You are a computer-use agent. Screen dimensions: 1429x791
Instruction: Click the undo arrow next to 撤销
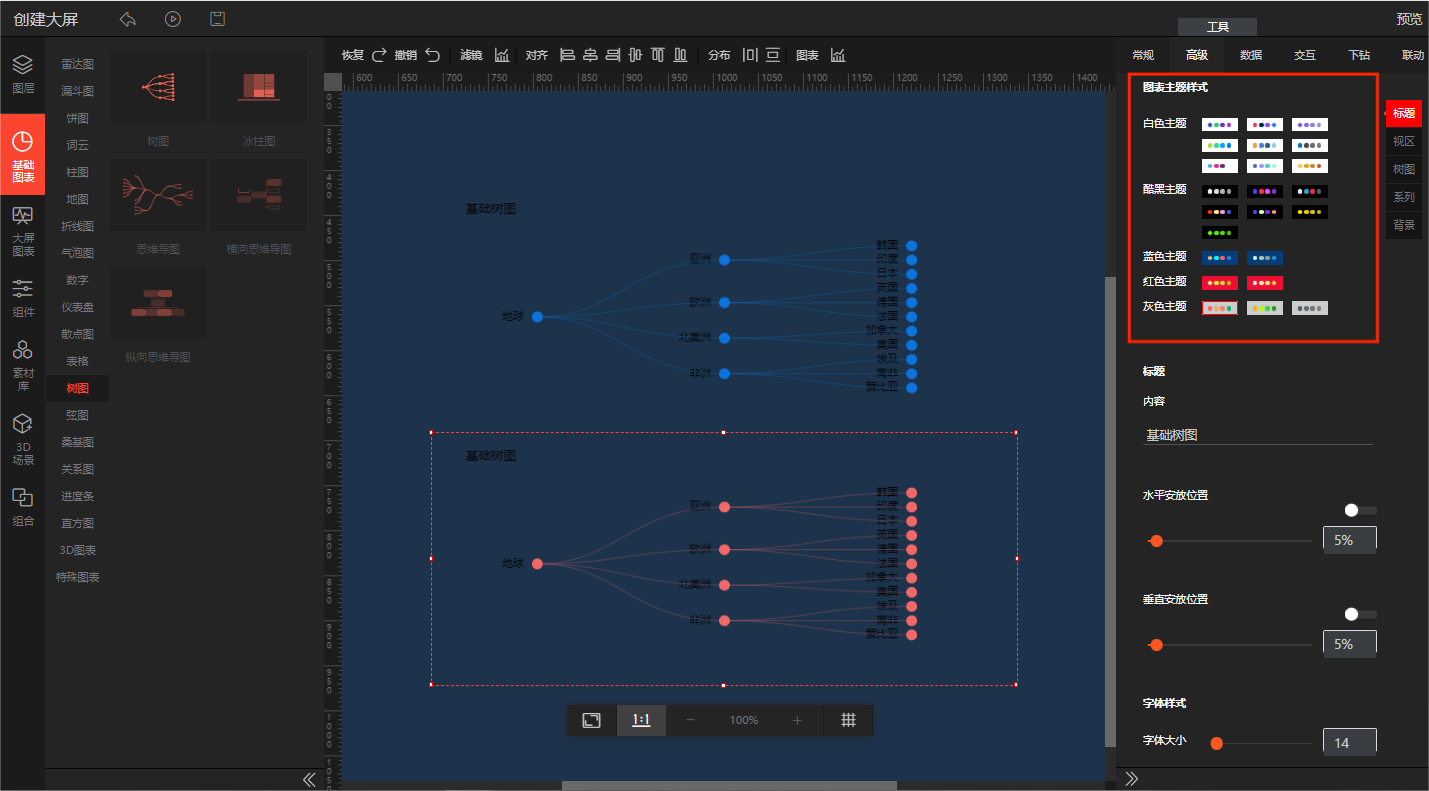pyautogui.click(x=432, y=55)
